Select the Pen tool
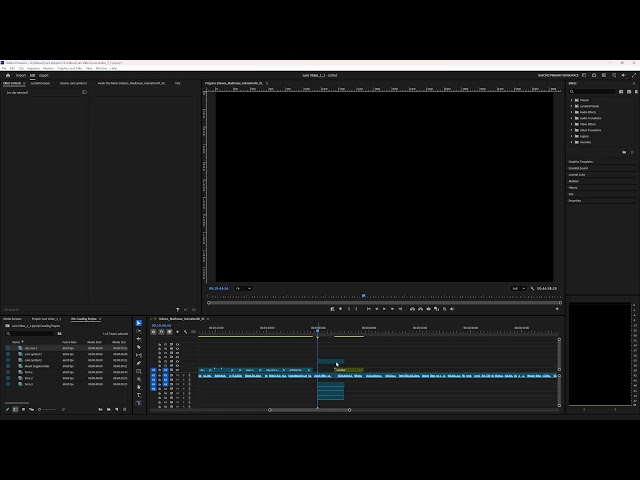Viewport: 640px width, 480px height. tap(139, 363)
